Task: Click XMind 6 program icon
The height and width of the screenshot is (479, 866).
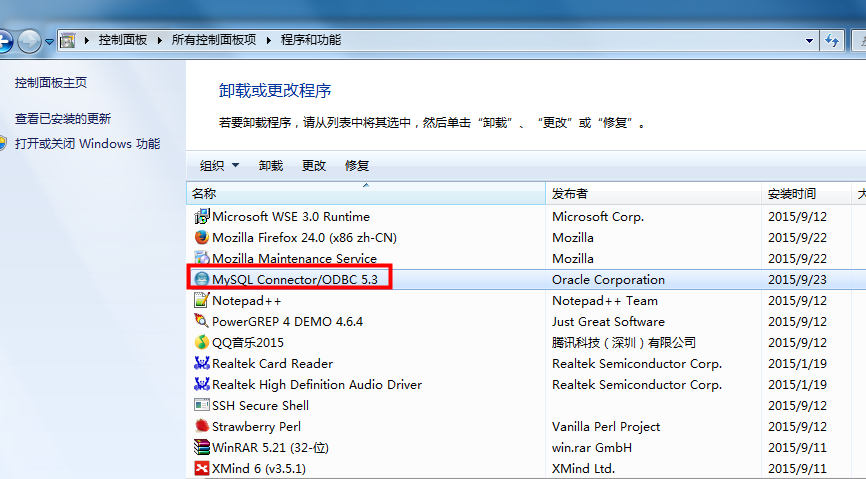Action: [202, 468]
